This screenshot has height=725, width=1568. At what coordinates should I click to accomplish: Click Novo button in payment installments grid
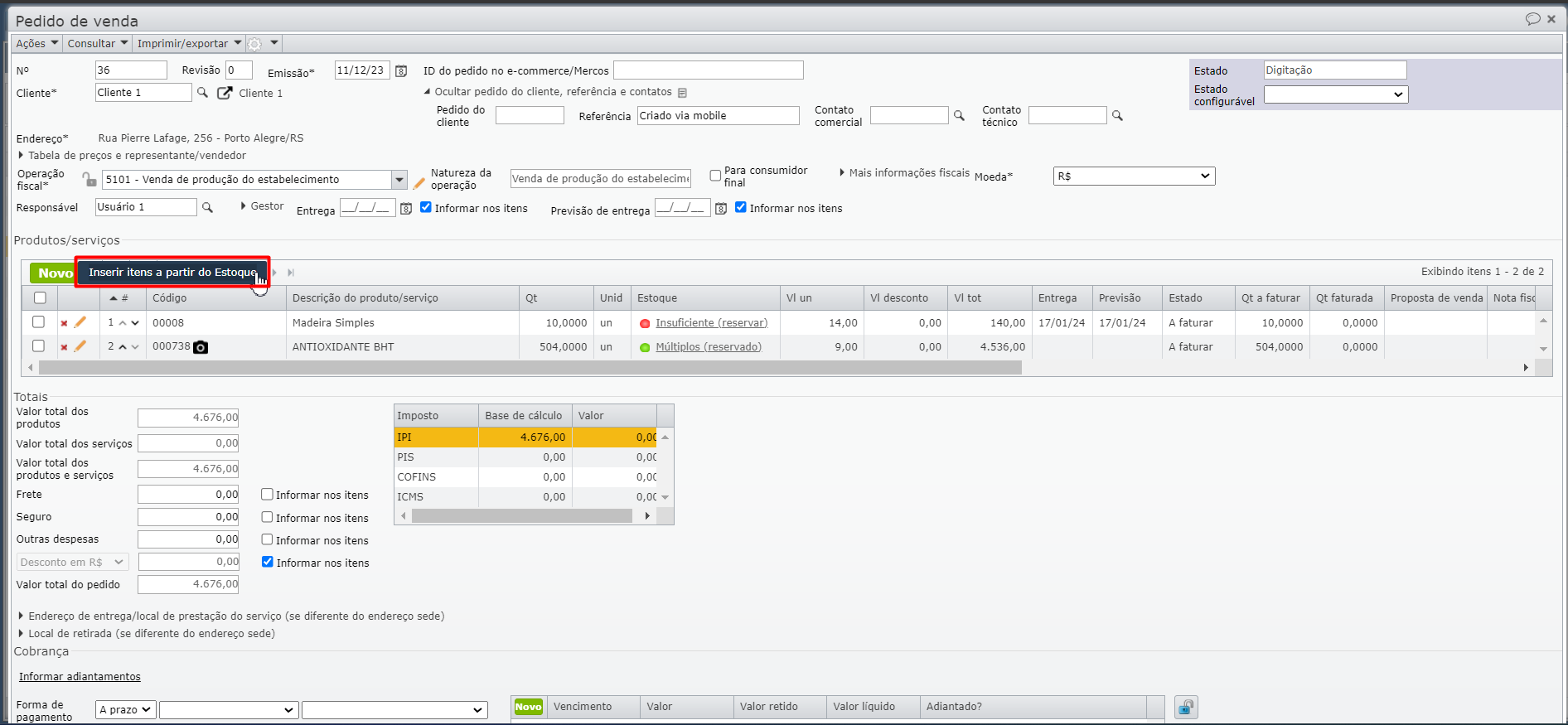(x=528, y=707)
